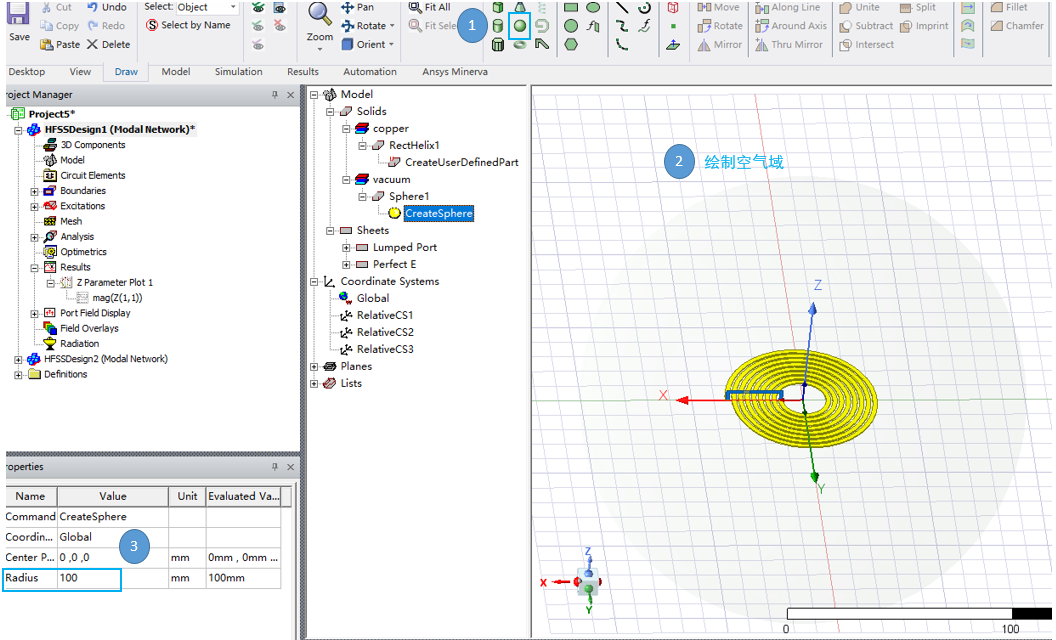Switch to the Results ribbon tab

303,71
